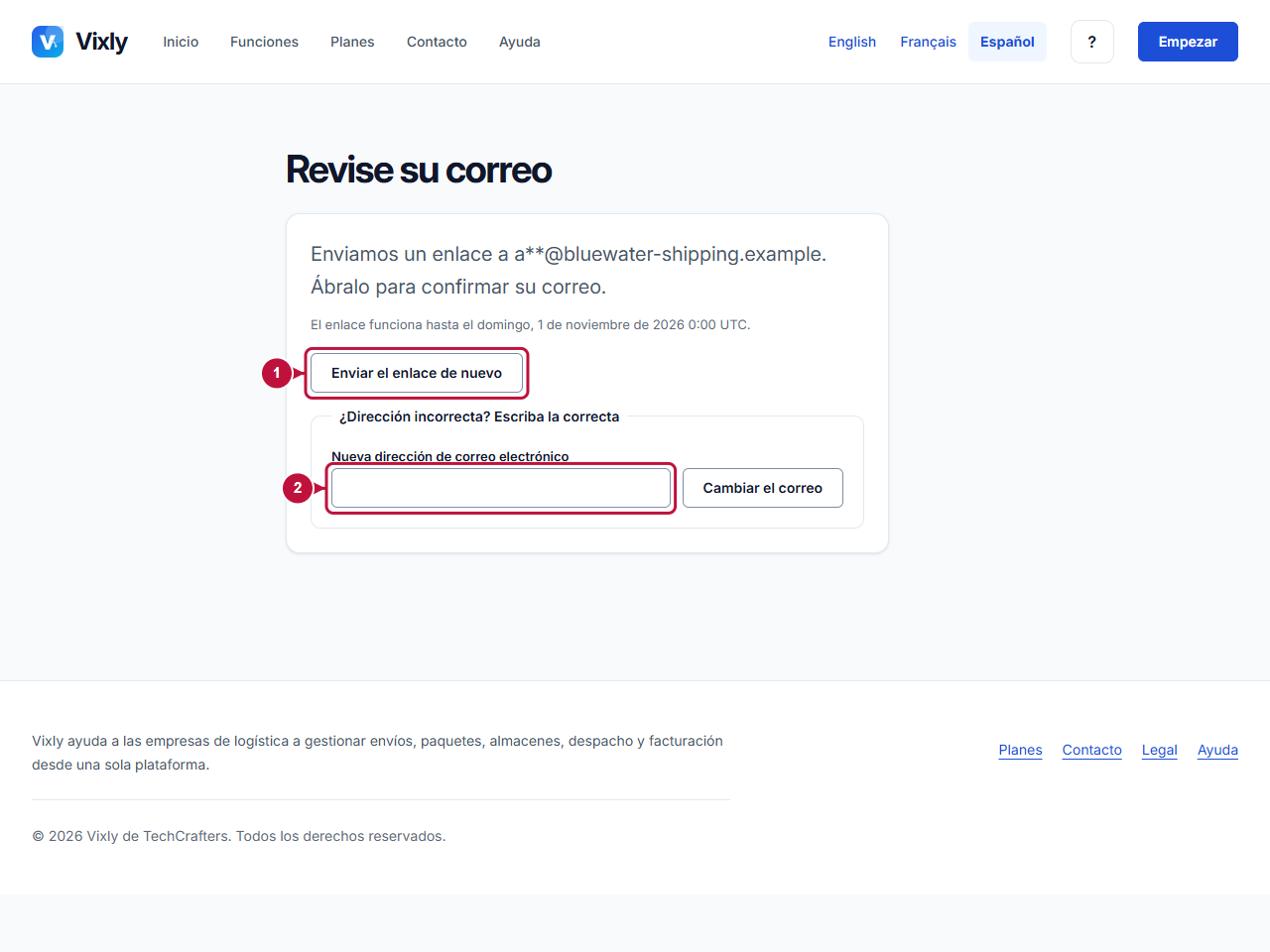Open the question mark help button
Image resolution: width=1270 pixels, height=952 pixels.
click(x=1092, y=42)
